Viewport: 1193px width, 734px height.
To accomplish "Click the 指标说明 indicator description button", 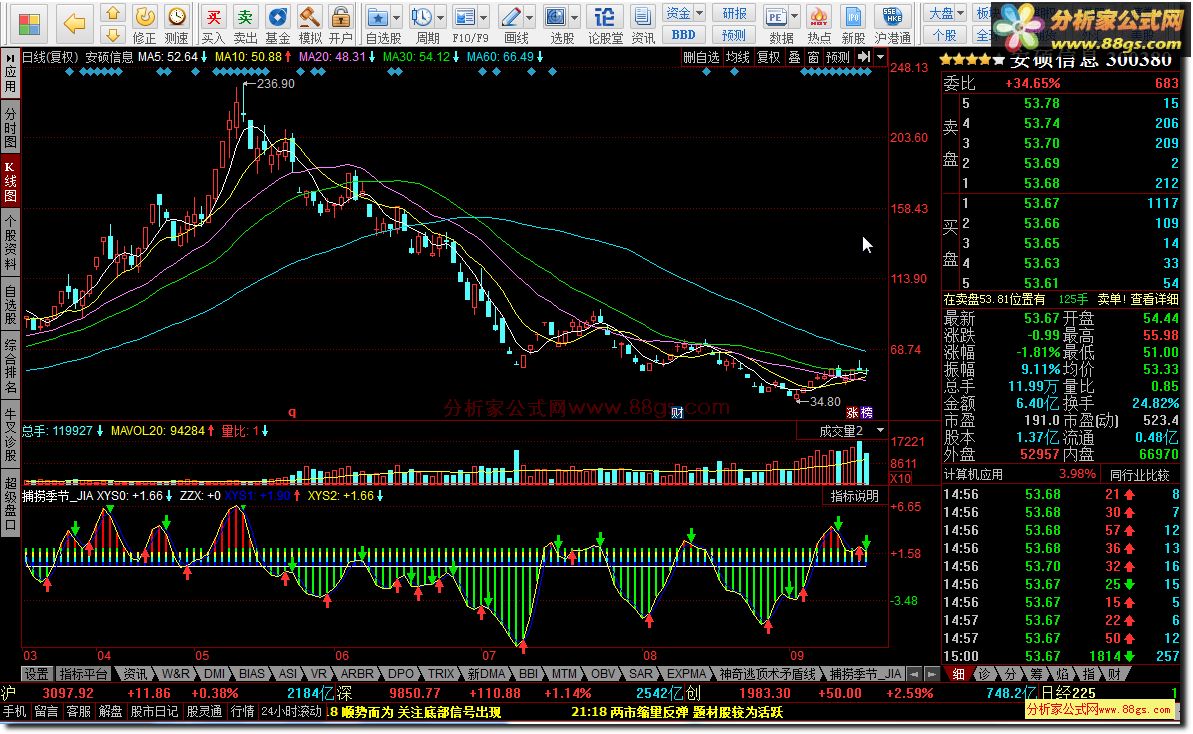I will click(x=855, y=496).
